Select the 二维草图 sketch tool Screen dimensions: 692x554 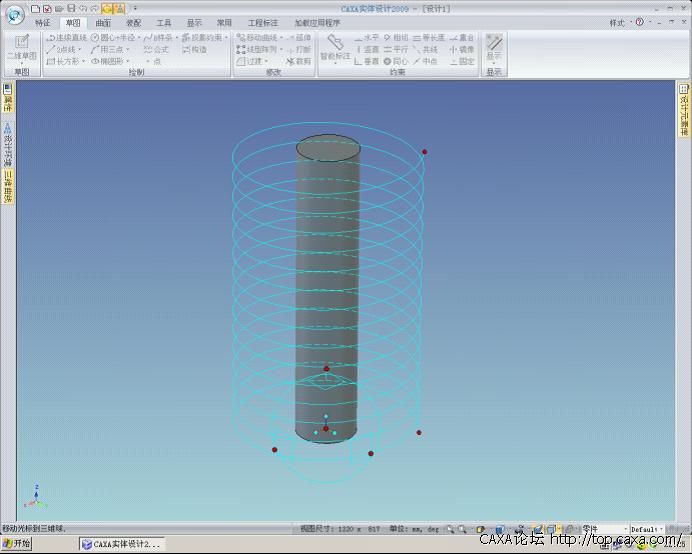pos(22,48)
